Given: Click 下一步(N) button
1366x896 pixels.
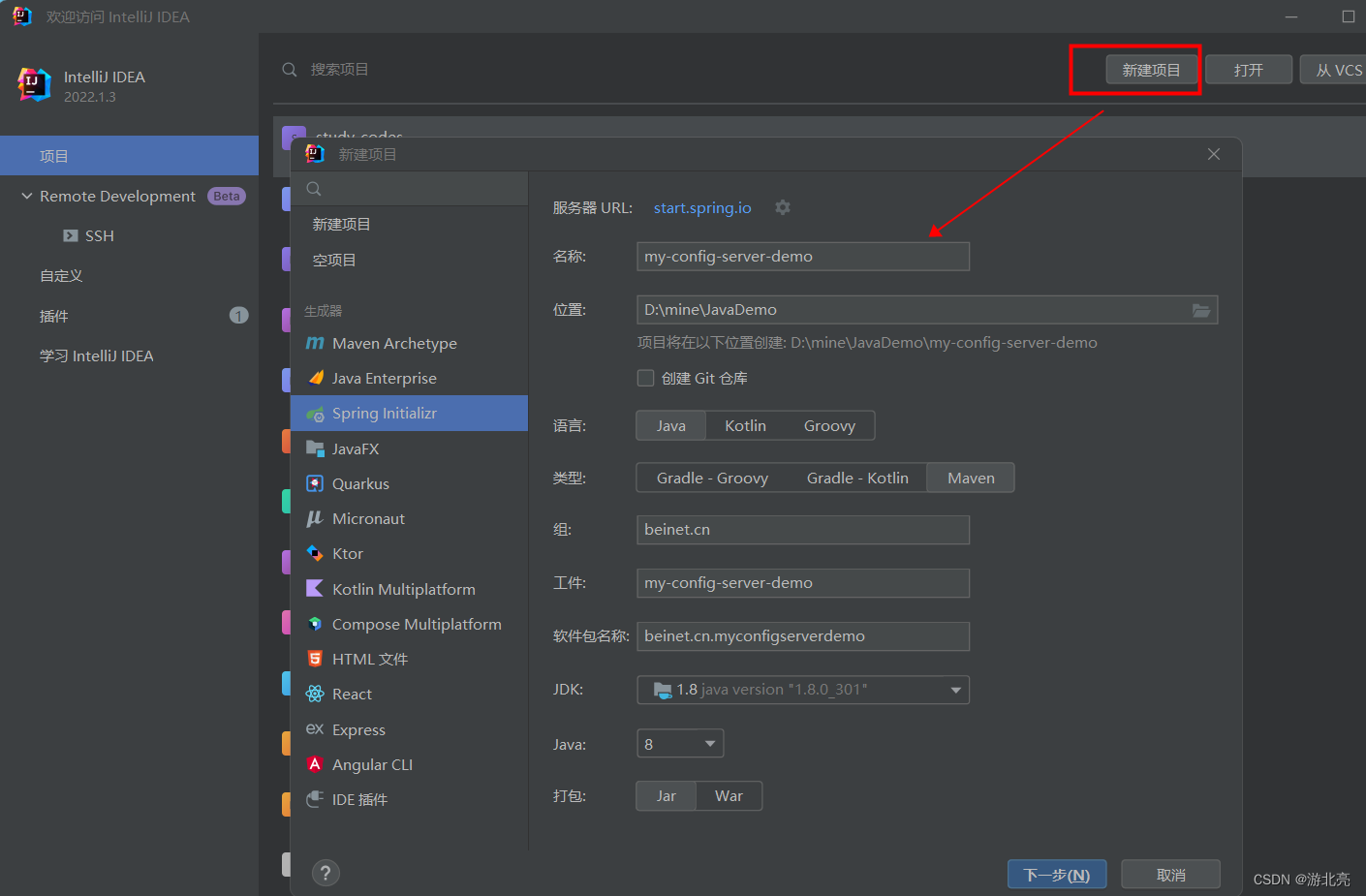Looking at the screenshot, I should click(x=1057, y=875).
